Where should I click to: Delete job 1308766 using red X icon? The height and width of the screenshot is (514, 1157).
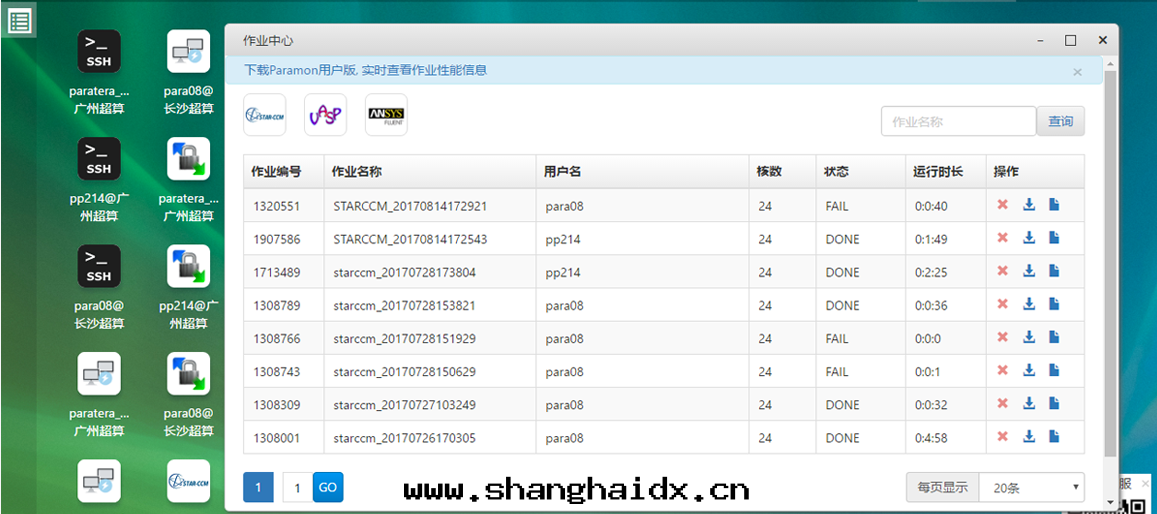[x=1002, y=338]
